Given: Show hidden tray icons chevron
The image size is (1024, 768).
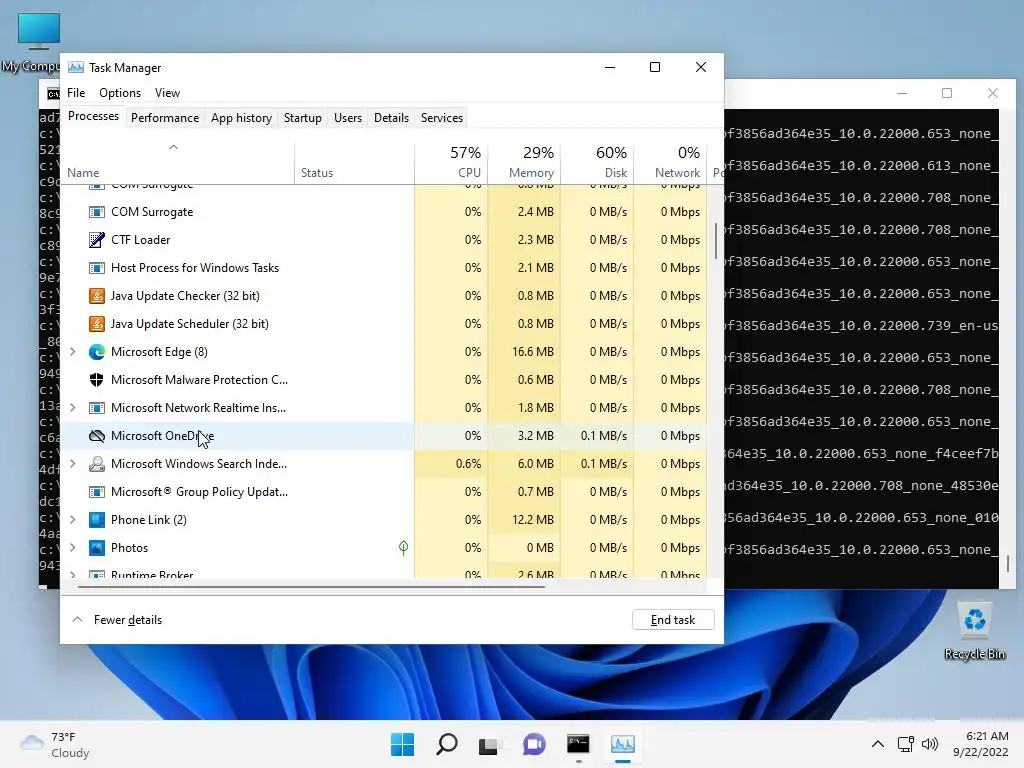Looking at the screenshot, I should [878, 744].
